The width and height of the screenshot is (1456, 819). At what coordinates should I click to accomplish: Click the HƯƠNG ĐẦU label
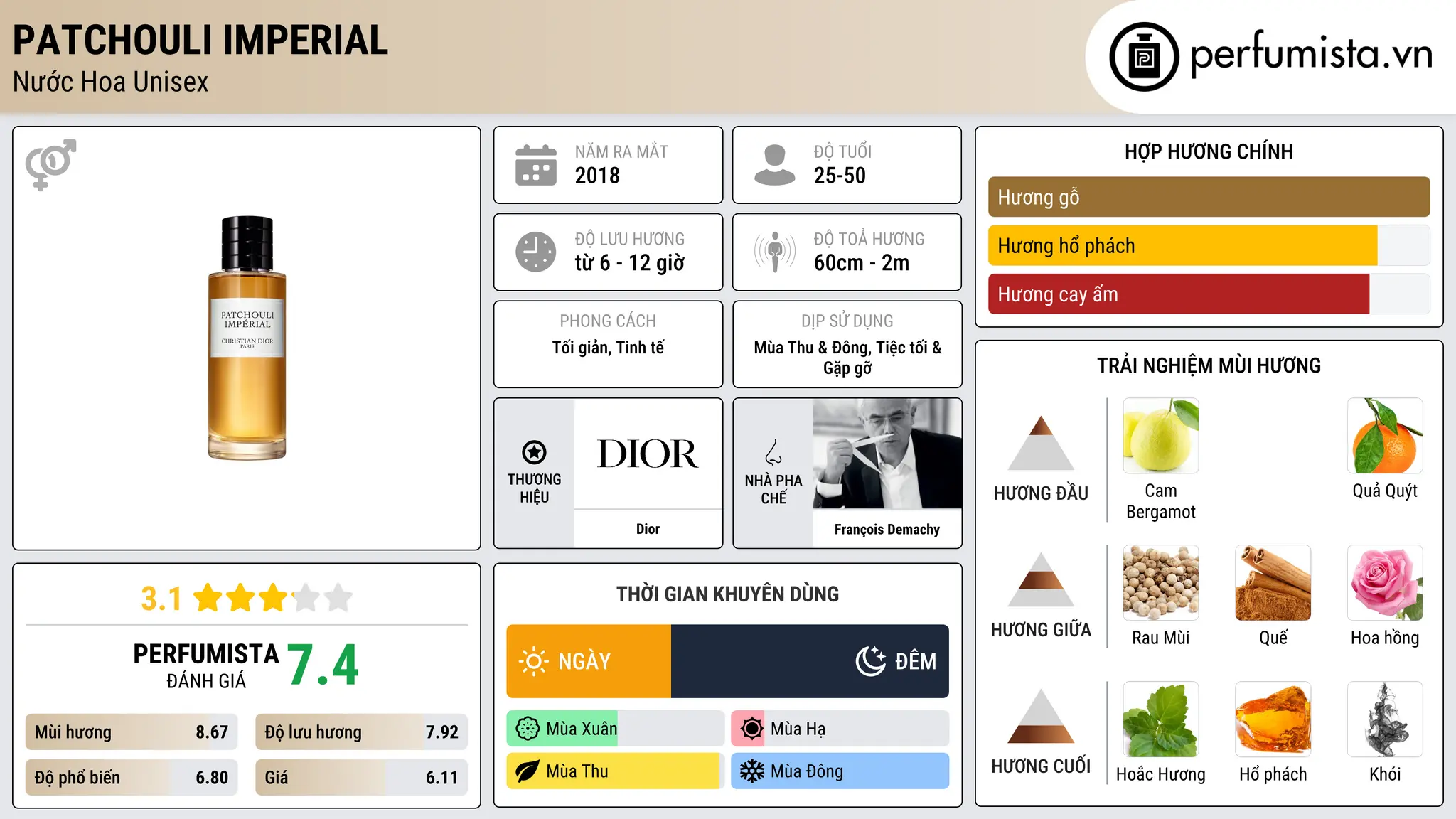coord(1041,493)
